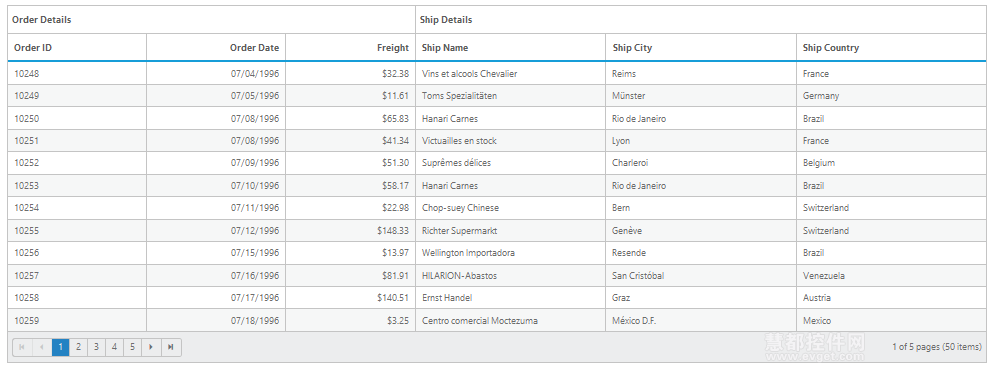Navigate to page 5 in pager
Screen dimensions: 995x370
point(133,347)
